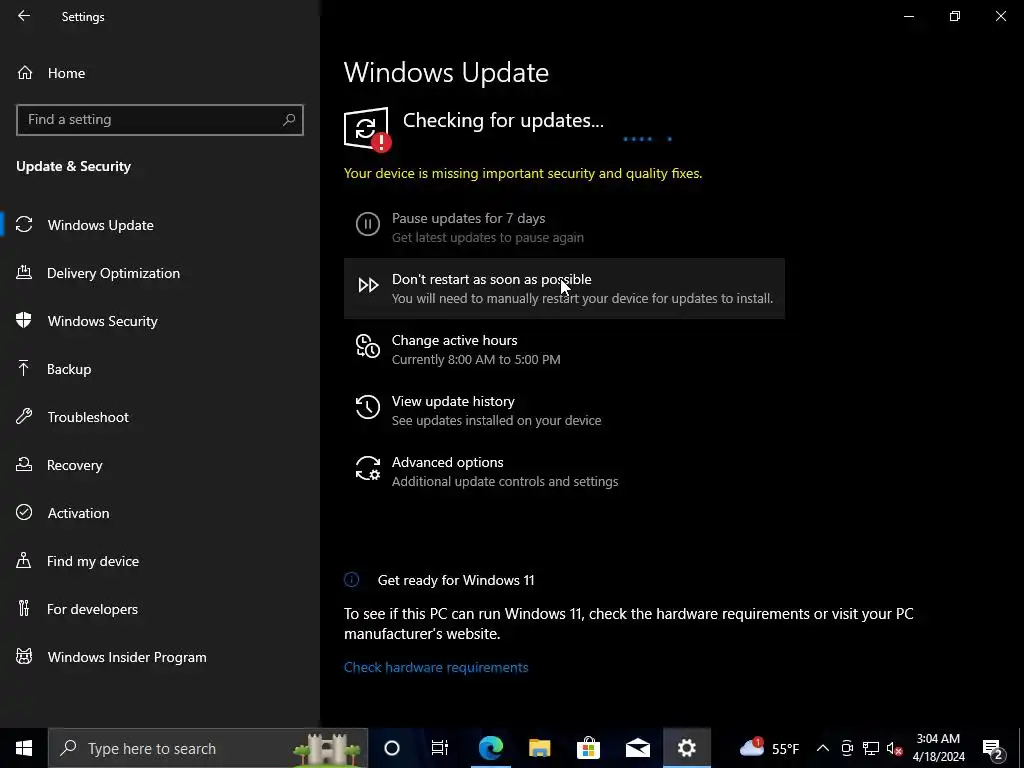Open Cortana circle on taskbar
1024x768 pixels.
coord(392,748)
